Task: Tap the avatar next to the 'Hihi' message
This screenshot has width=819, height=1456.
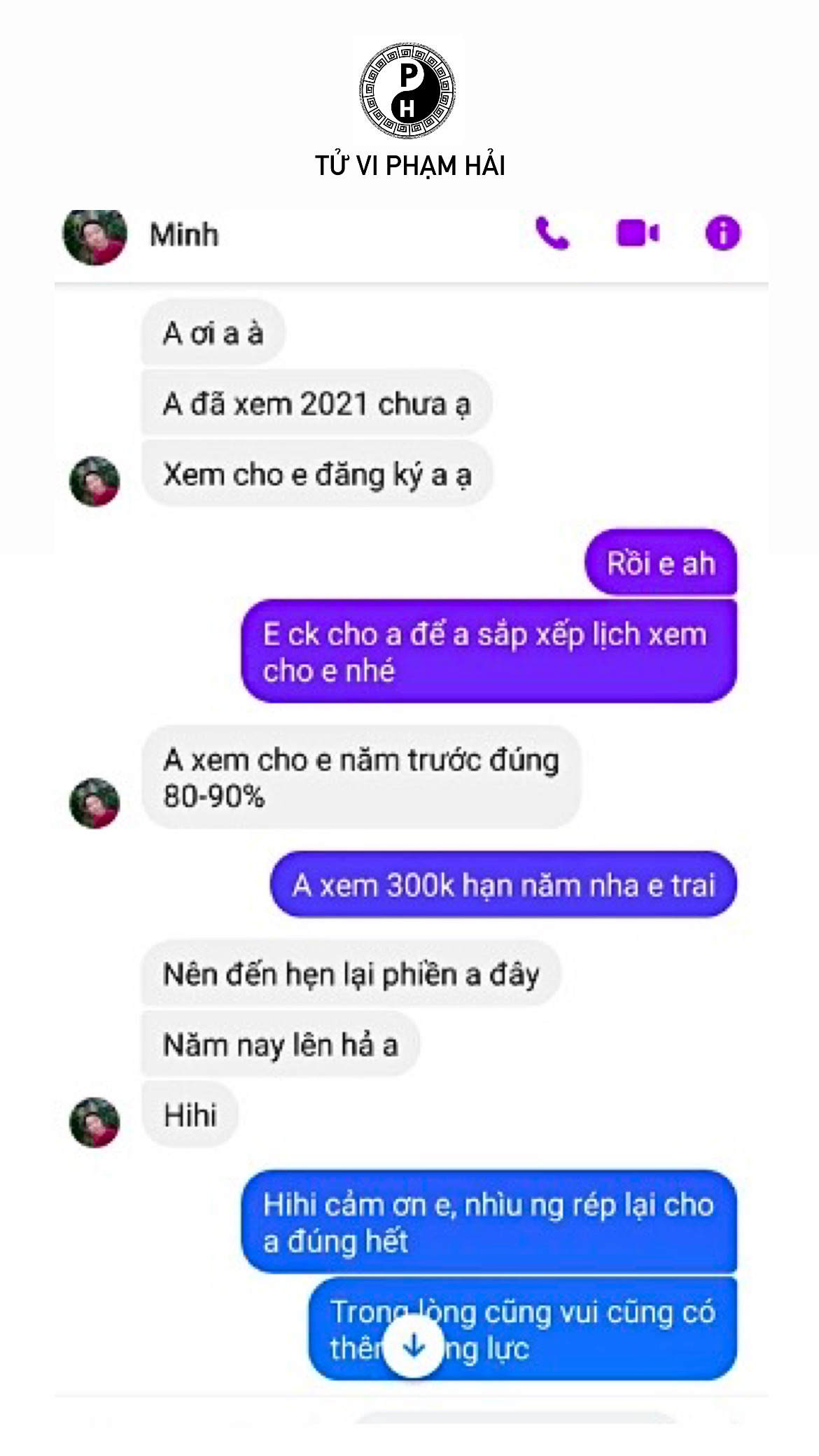Action: coord(95,1122)
